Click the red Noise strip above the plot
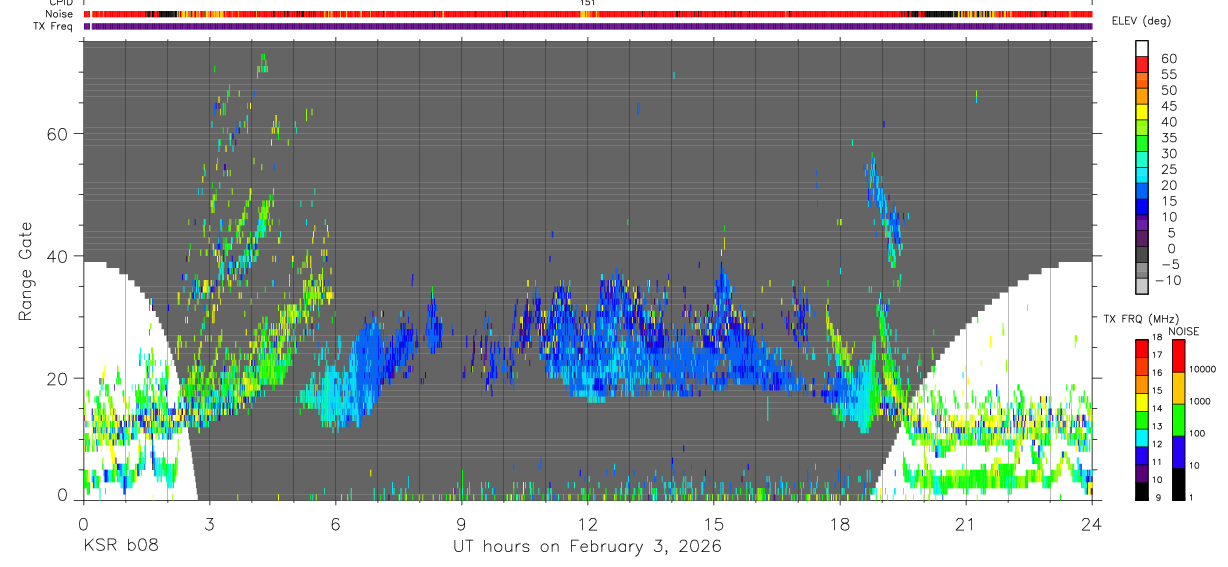The height and width of the screenshot is (567, 1228). tap(588, 14)
